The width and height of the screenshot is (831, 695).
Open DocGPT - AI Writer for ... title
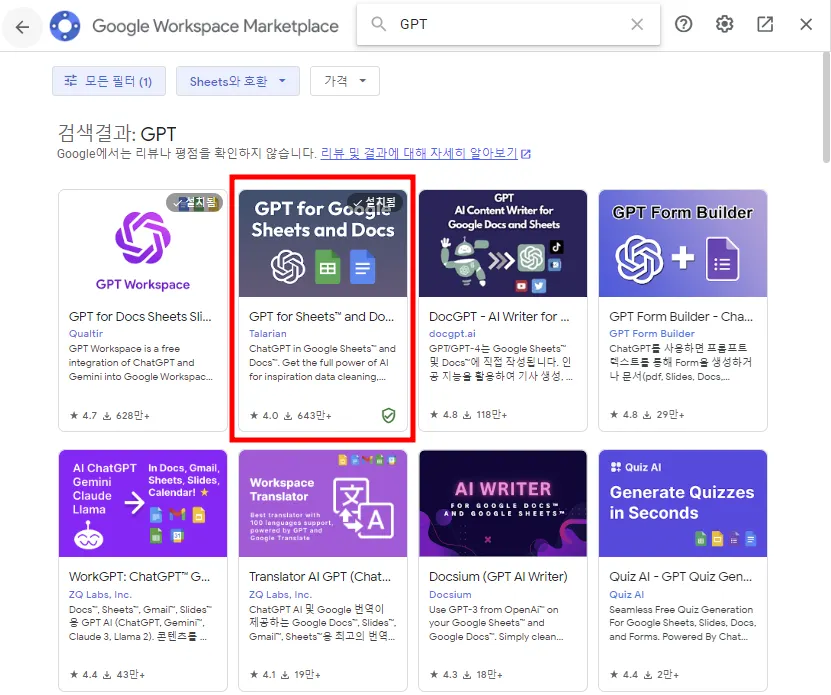coord(499,316)
